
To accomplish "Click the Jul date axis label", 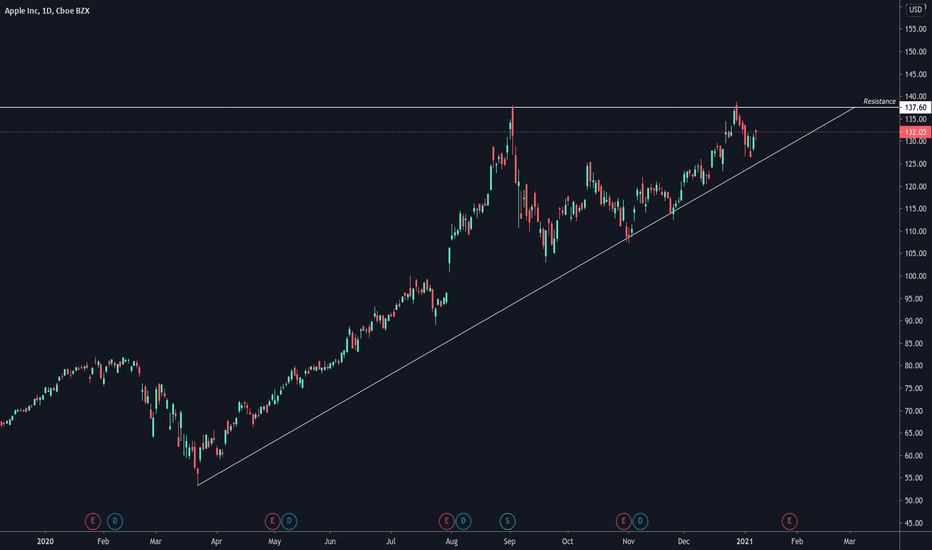I will coord(391,541).
